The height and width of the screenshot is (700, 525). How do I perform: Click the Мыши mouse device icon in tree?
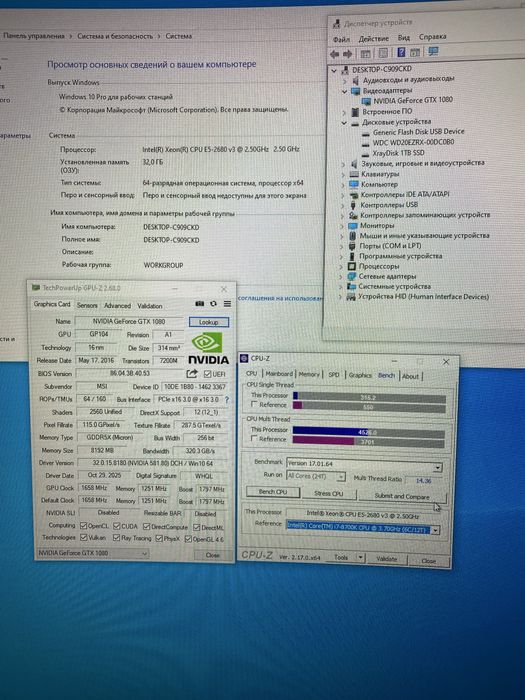coord(353,236)
